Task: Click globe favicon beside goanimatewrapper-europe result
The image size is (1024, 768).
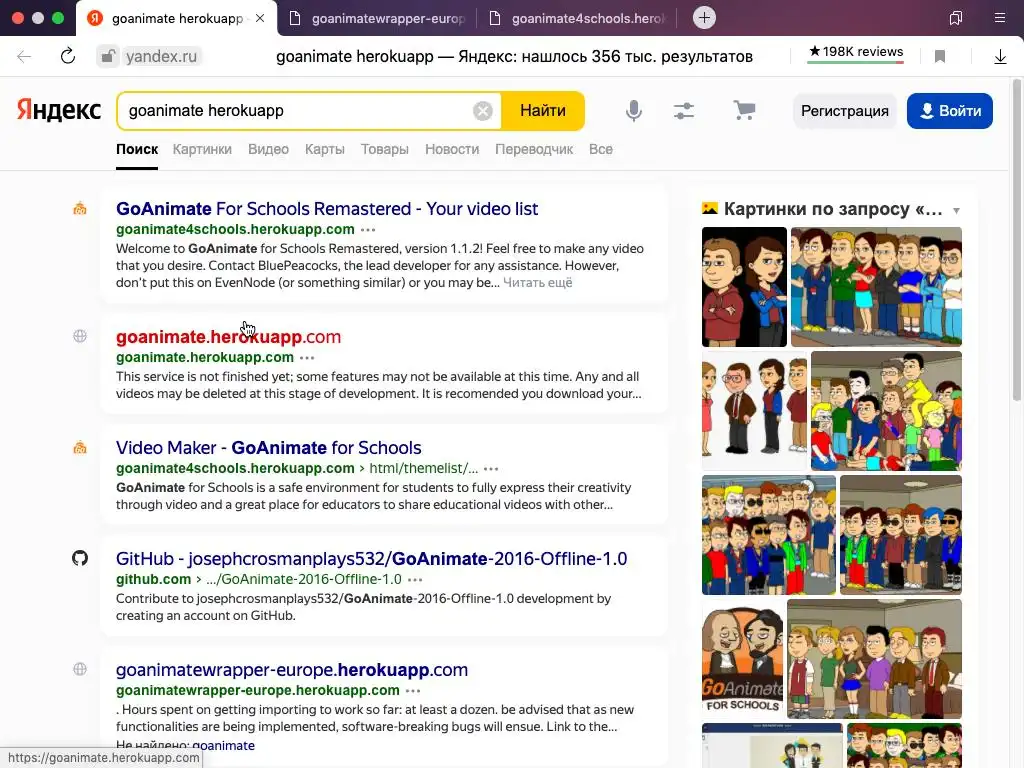Action: click(80, 669)
